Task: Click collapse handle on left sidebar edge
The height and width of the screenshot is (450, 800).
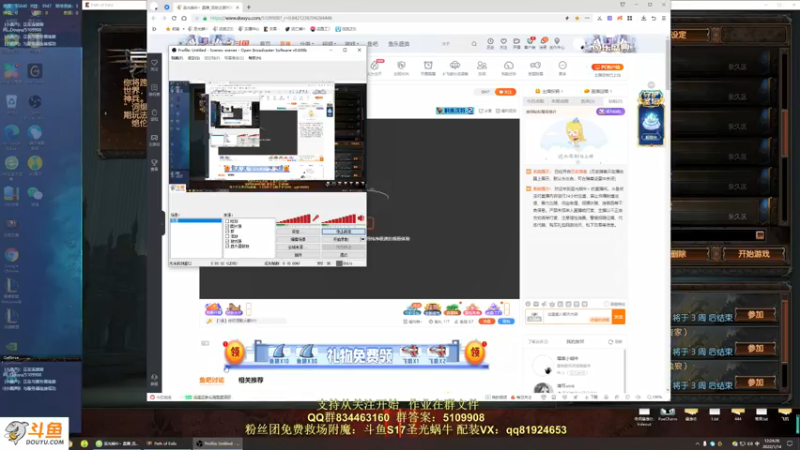Action: (163, 223)
